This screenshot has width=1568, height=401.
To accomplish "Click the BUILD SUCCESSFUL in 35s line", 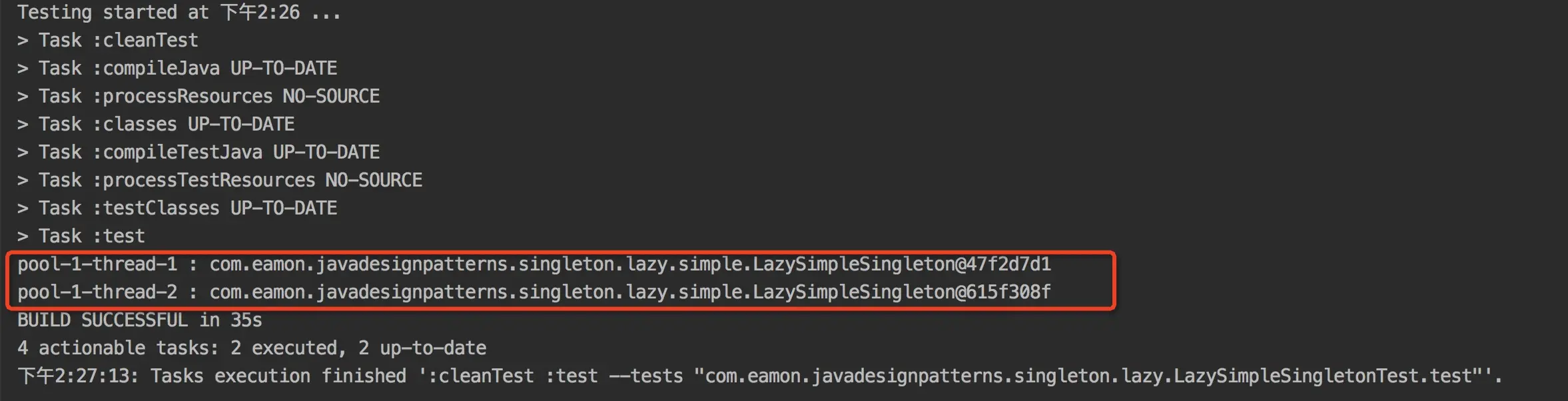I will pos(140,320).
